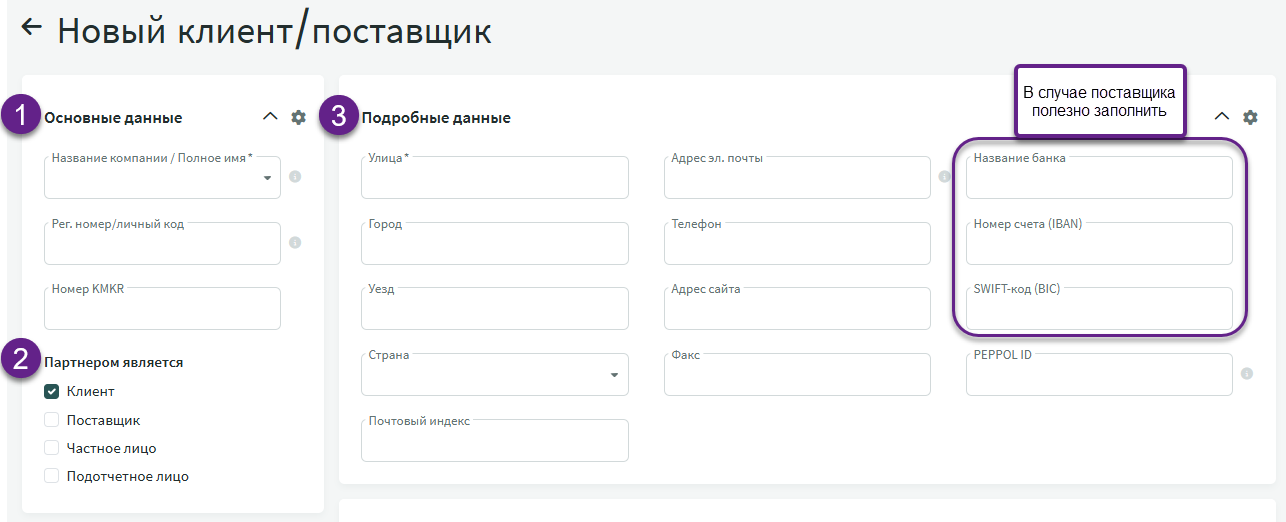
Task: Click info icon beside Адрес эл. почты
Action: point(945,177)
